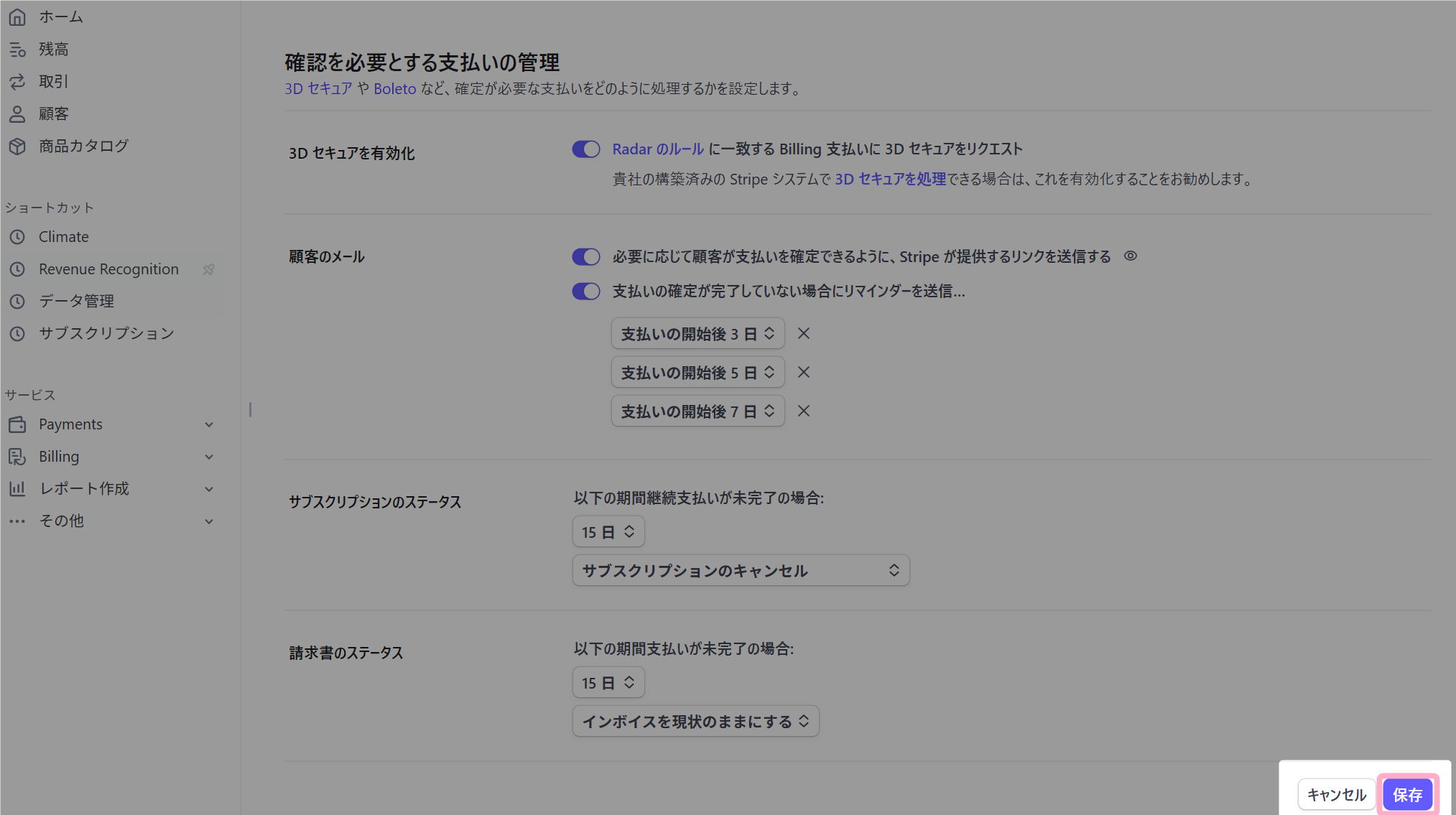Viewport: 1456px width, 815px height.
Task: Click the clock icon beside Climate
Action: coord(17,237)
